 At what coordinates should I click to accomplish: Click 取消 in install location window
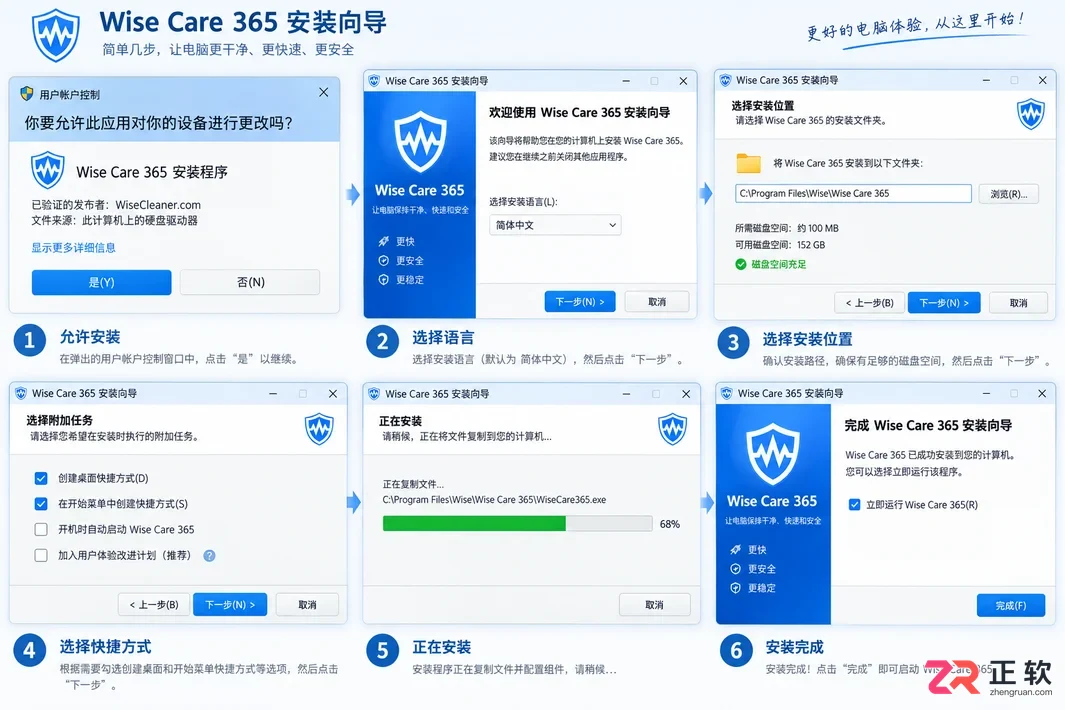click(x=1018, y=303)
